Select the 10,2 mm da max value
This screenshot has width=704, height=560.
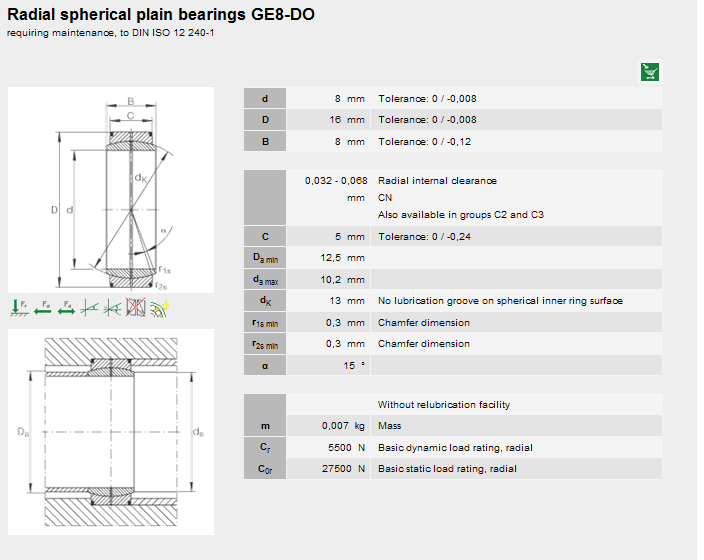pos(343,280)
